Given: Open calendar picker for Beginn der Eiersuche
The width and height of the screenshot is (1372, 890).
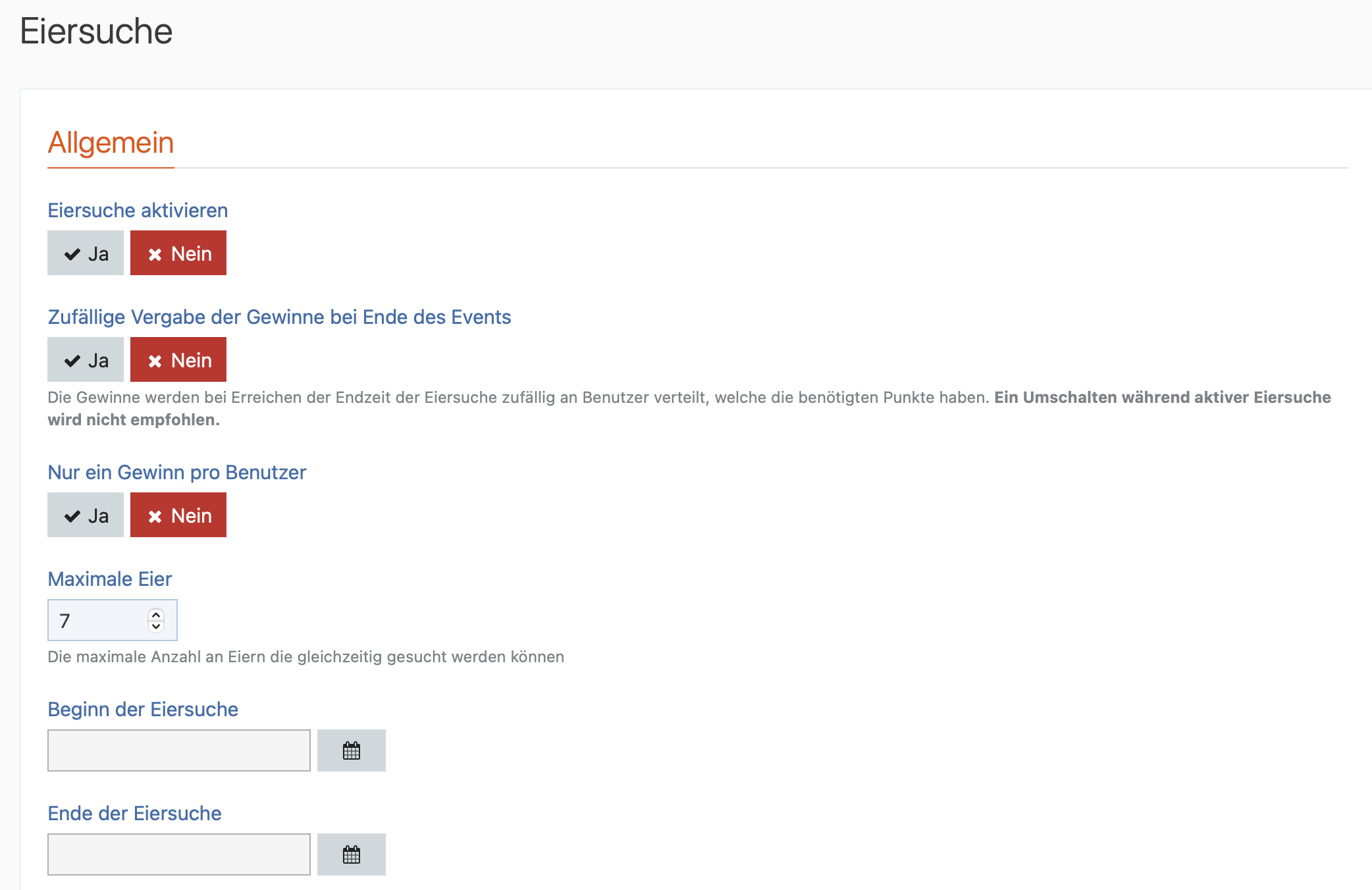Looking at the screenshot, I should pos(351,750).
